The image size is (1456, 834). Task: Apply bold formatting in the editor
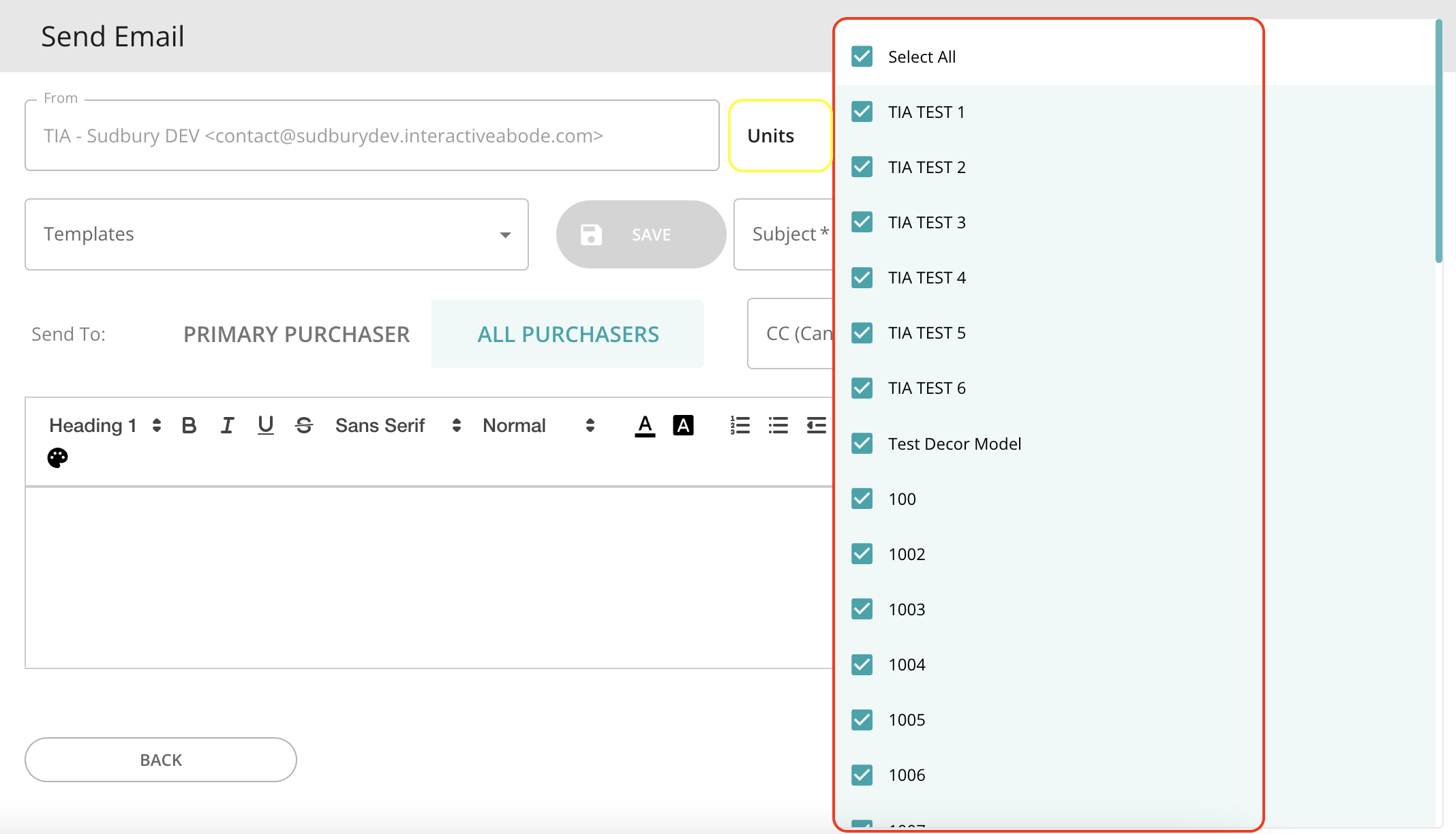pos(189,426)
